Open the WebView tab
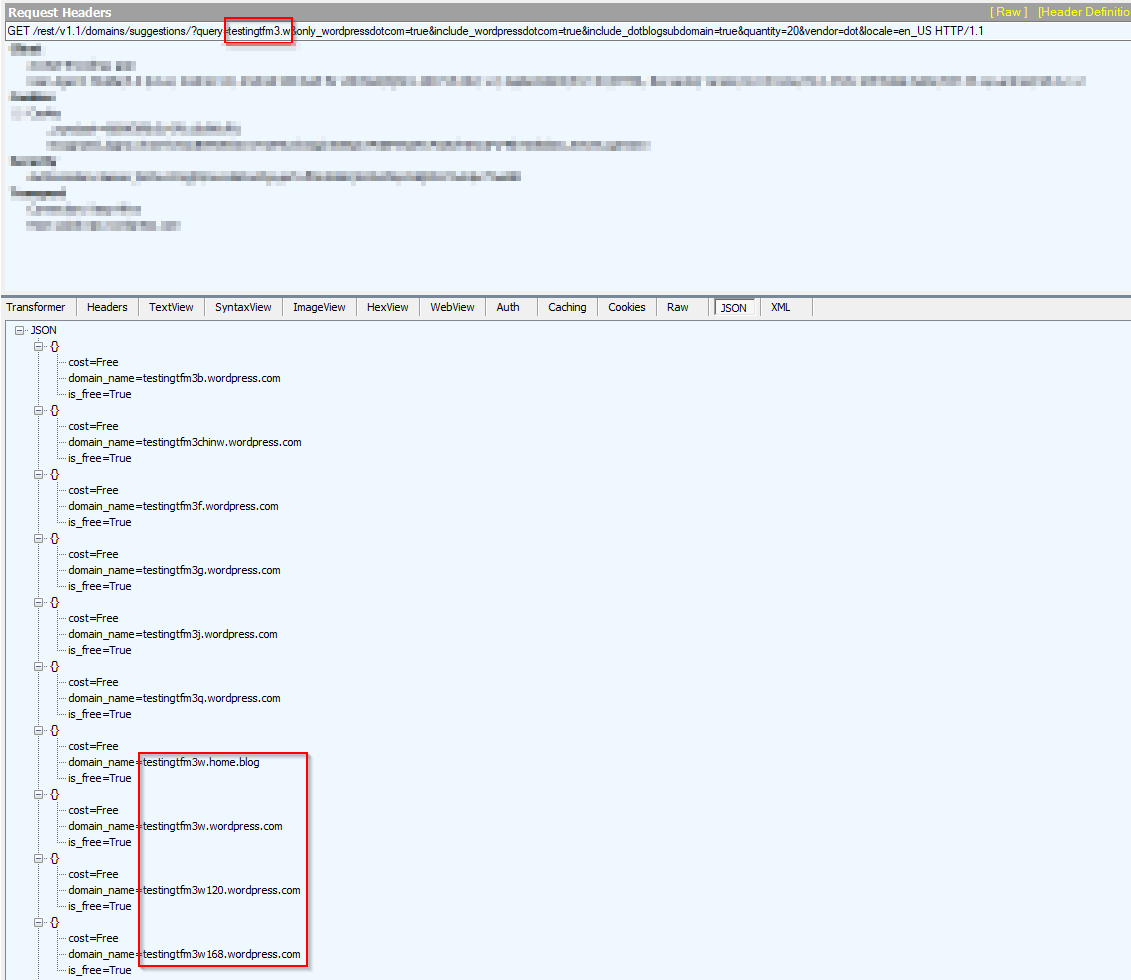This screenshot has height=980, width=1131. click(452, 307)
